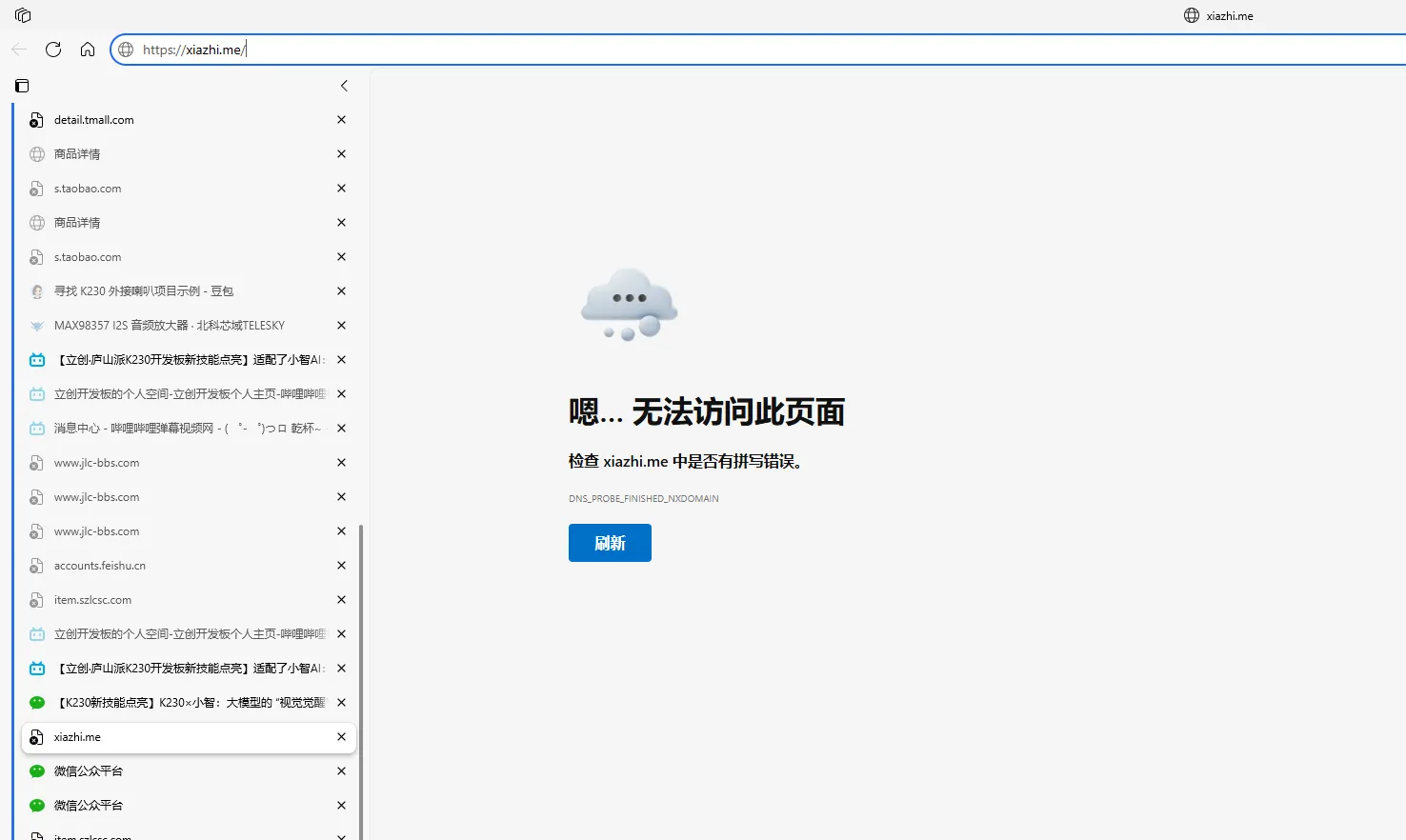Click the Doubao avatar favicon on the K230 tab
Viewport: 1406px width, 840px height.
[x=36, y=290]
